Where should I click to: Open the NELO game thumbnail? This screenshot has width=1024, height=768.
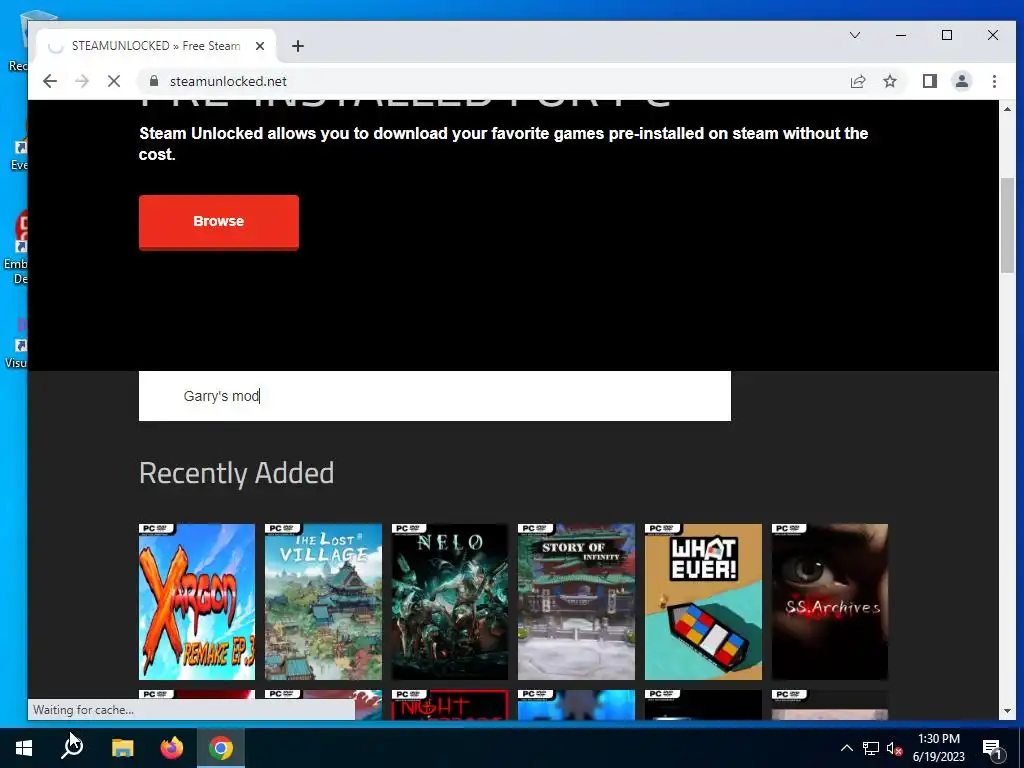(x=450, y=601)
